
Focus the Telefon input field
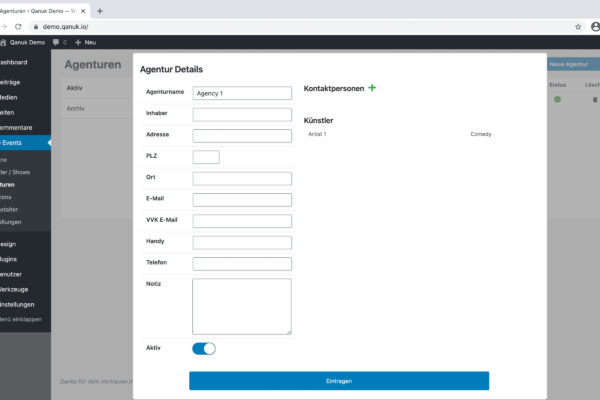point(242,264)
